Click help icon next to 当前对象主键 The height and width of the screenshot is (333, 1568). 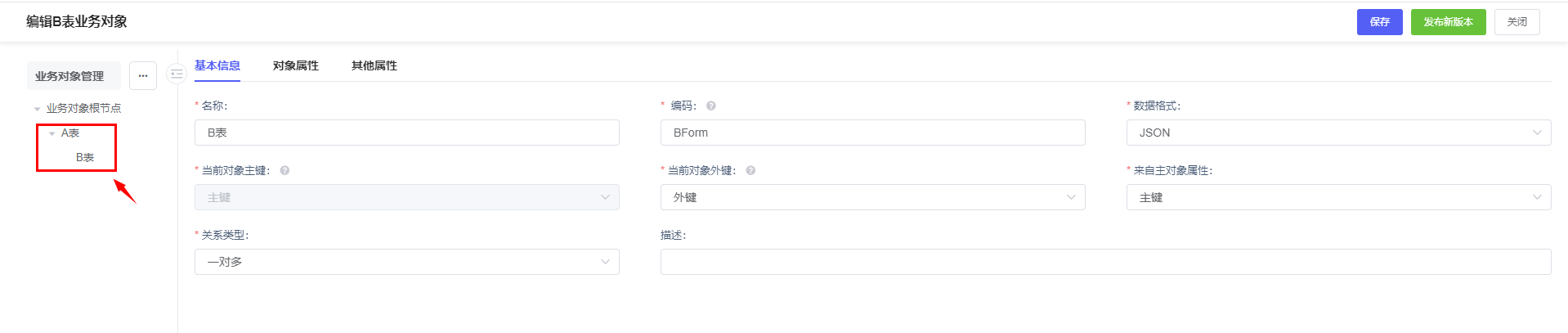click(284, 170)
